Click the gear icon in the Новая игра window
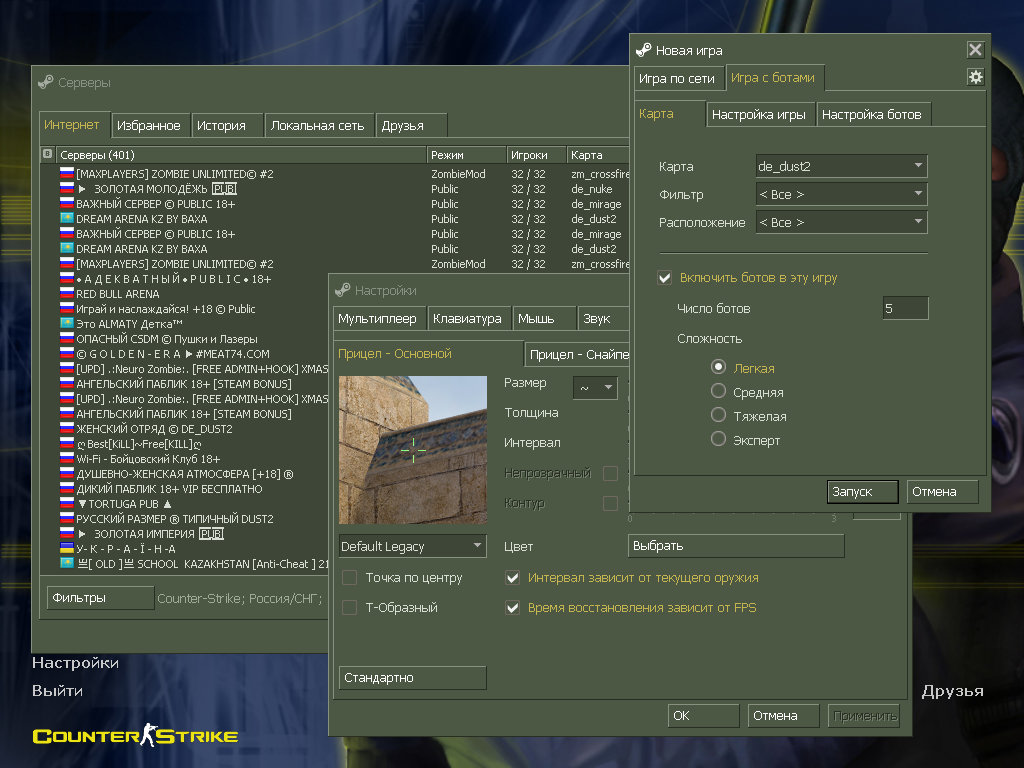This screenshot has height=768, width=1024. (x=975, y=77)
